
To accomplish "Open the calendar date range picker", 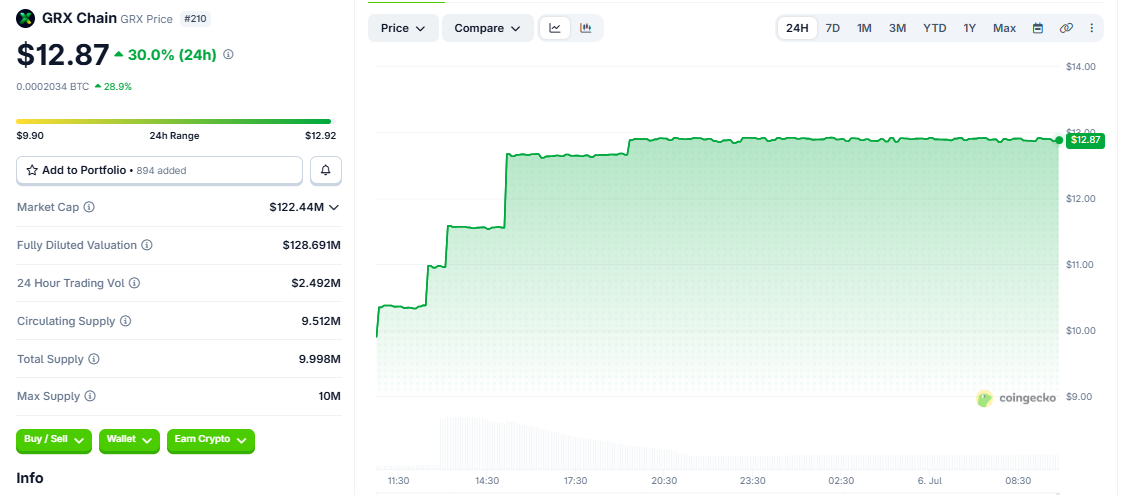I will pos(1038,28).
